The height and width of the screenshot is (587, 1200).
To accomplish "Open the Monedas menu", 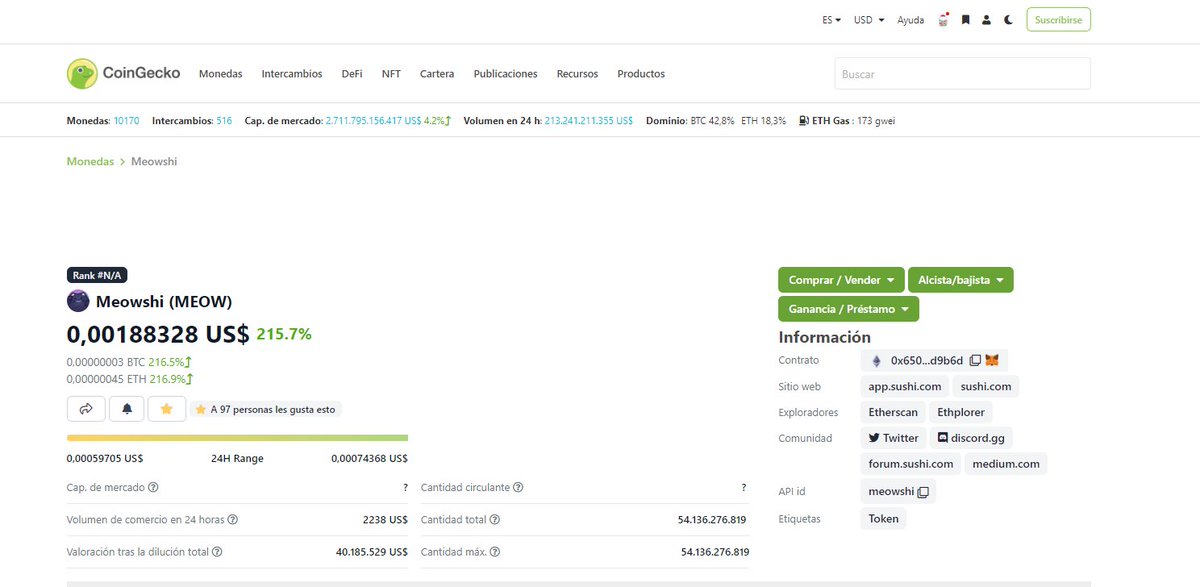I will point(221,74).
